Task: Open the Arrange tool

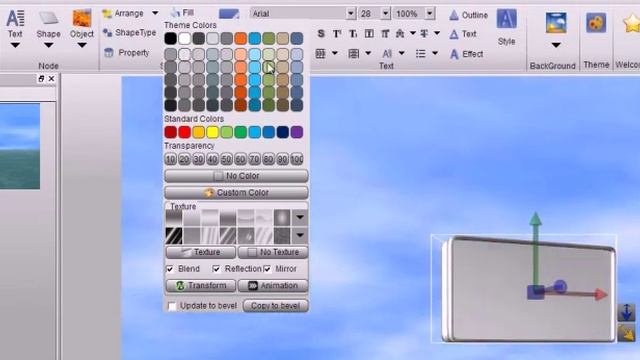Action: click(x=123, y=13)
